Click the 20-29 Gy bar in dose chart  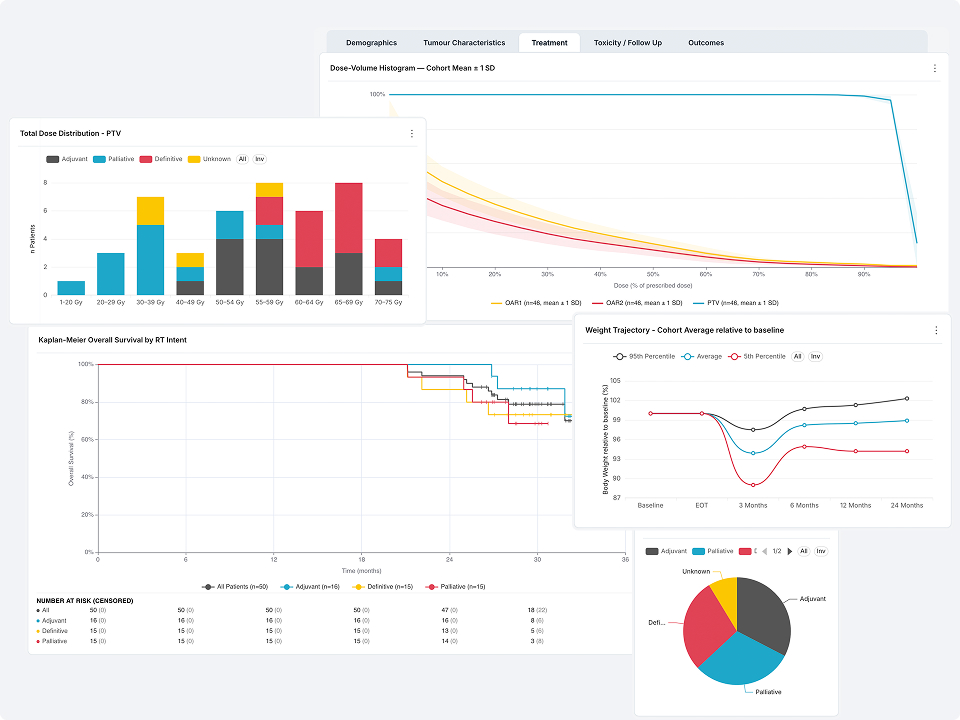[110, 274]
